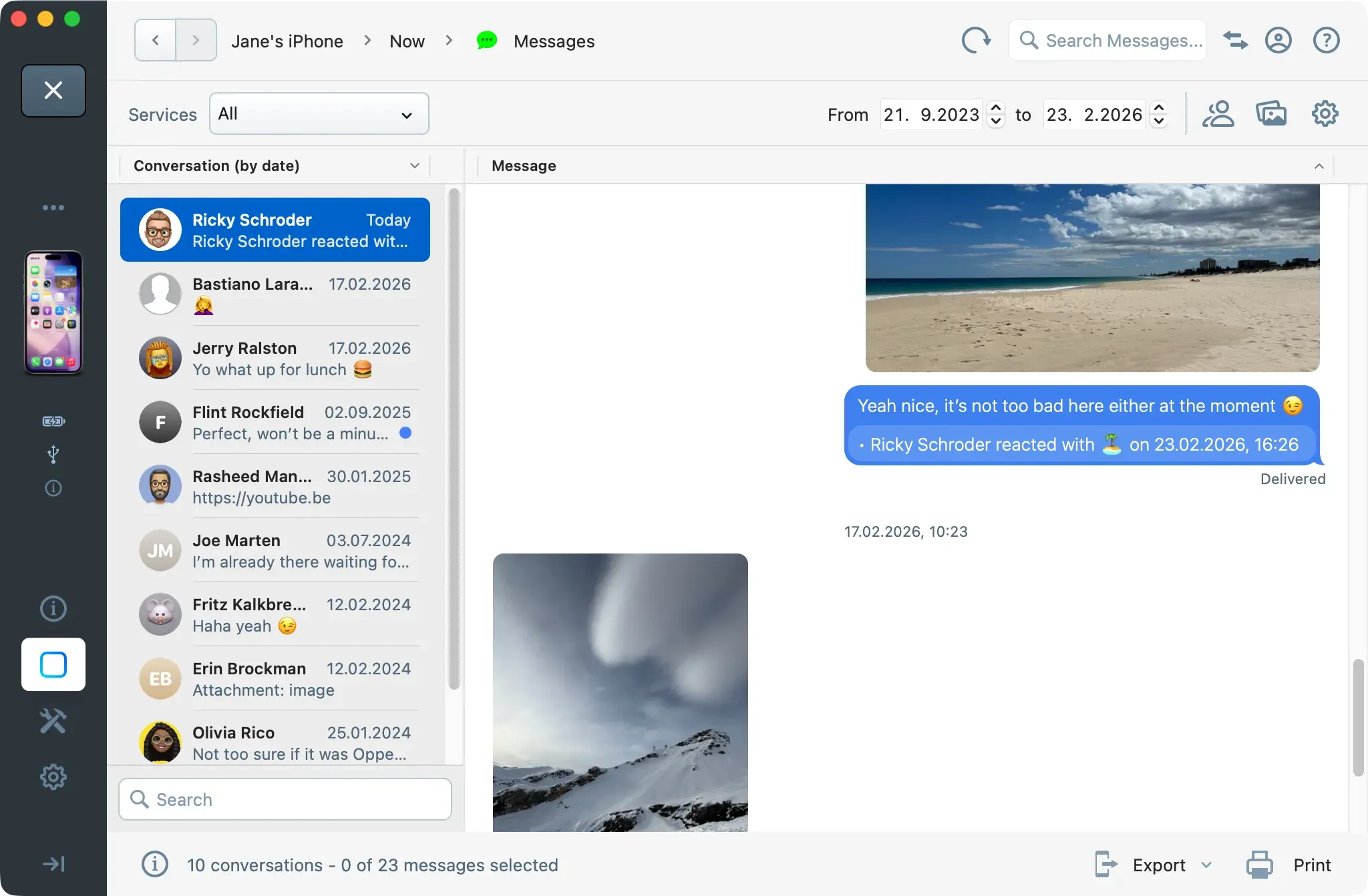Click the refresh messages icon
The height and width of the screenshot is (896, 1368).
click(976, 40)
